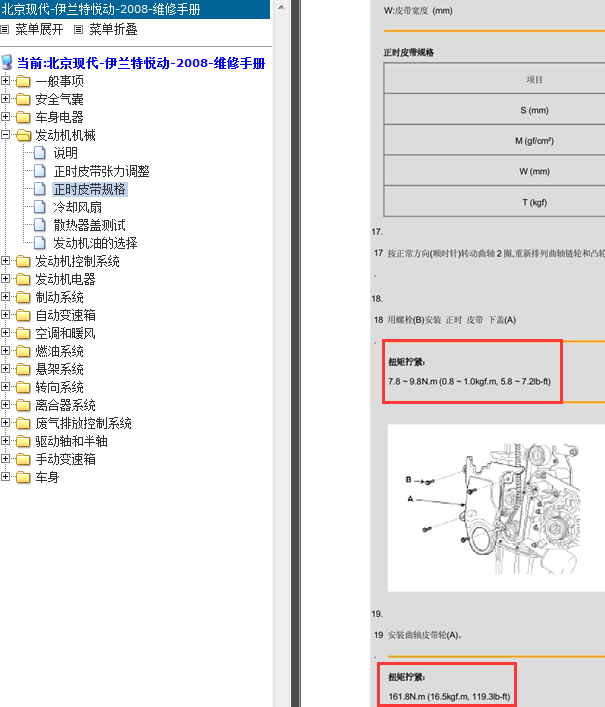Click the 菜单折叠 collapse-all button

click(113, 30)
